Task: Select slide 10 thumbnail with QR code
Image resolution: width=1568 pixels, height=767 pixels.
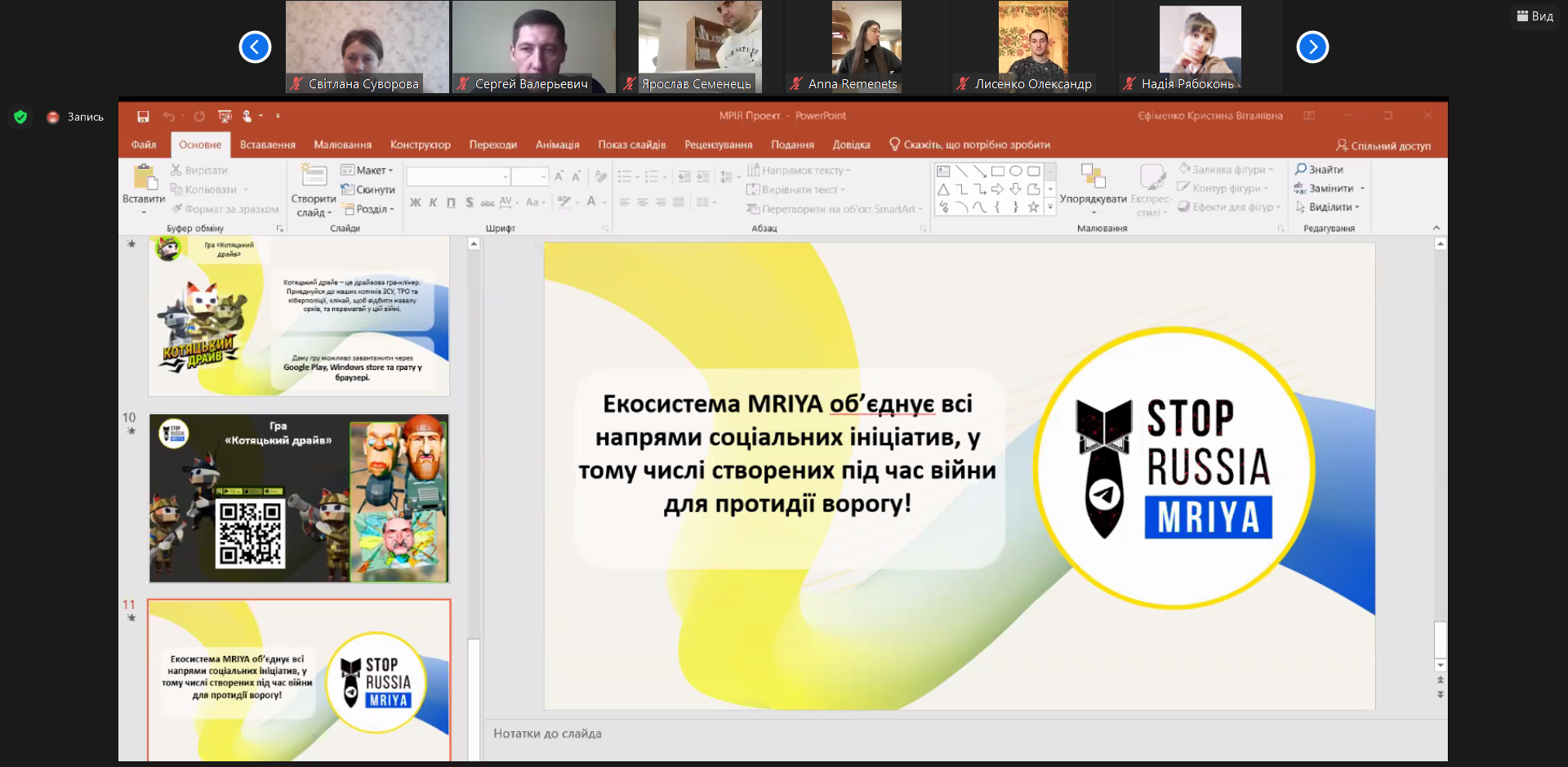Action: click(x=299, y=498)
